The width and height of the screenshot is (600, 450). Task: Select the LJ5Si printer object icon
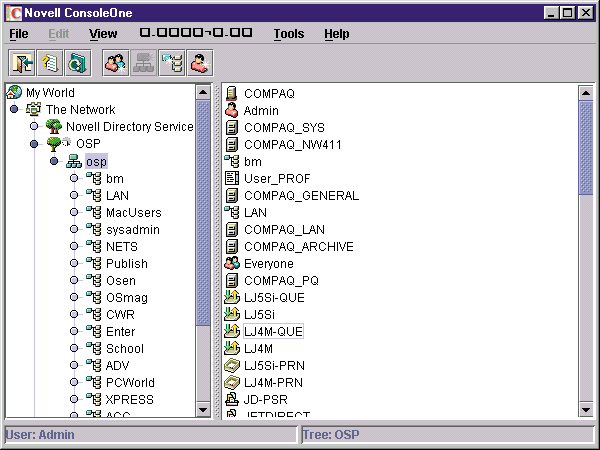[x=231, y=314]
